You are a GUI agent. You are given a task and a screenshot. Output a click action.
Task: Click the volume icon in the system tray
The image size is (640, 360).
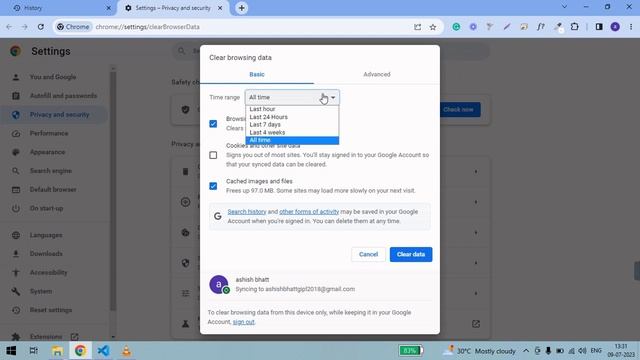[x=582, y=351]
